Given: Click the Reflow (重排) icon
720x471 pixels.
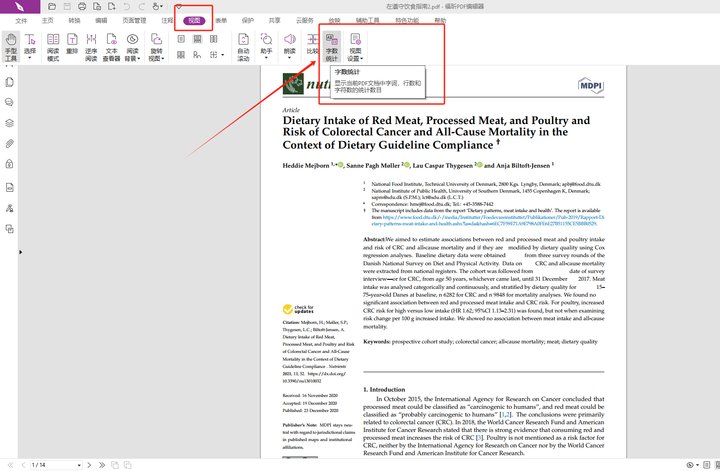Looking at the screenshot, I should [72, 51].
